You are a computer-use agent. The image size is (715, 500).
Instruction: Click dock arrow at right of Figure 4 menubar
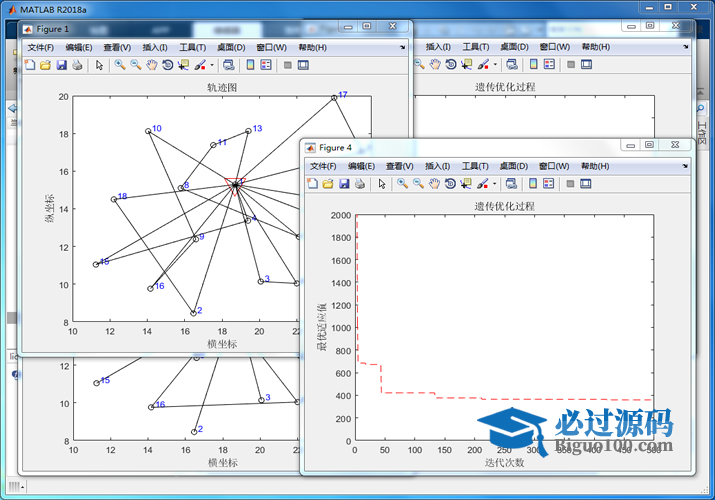683,166
